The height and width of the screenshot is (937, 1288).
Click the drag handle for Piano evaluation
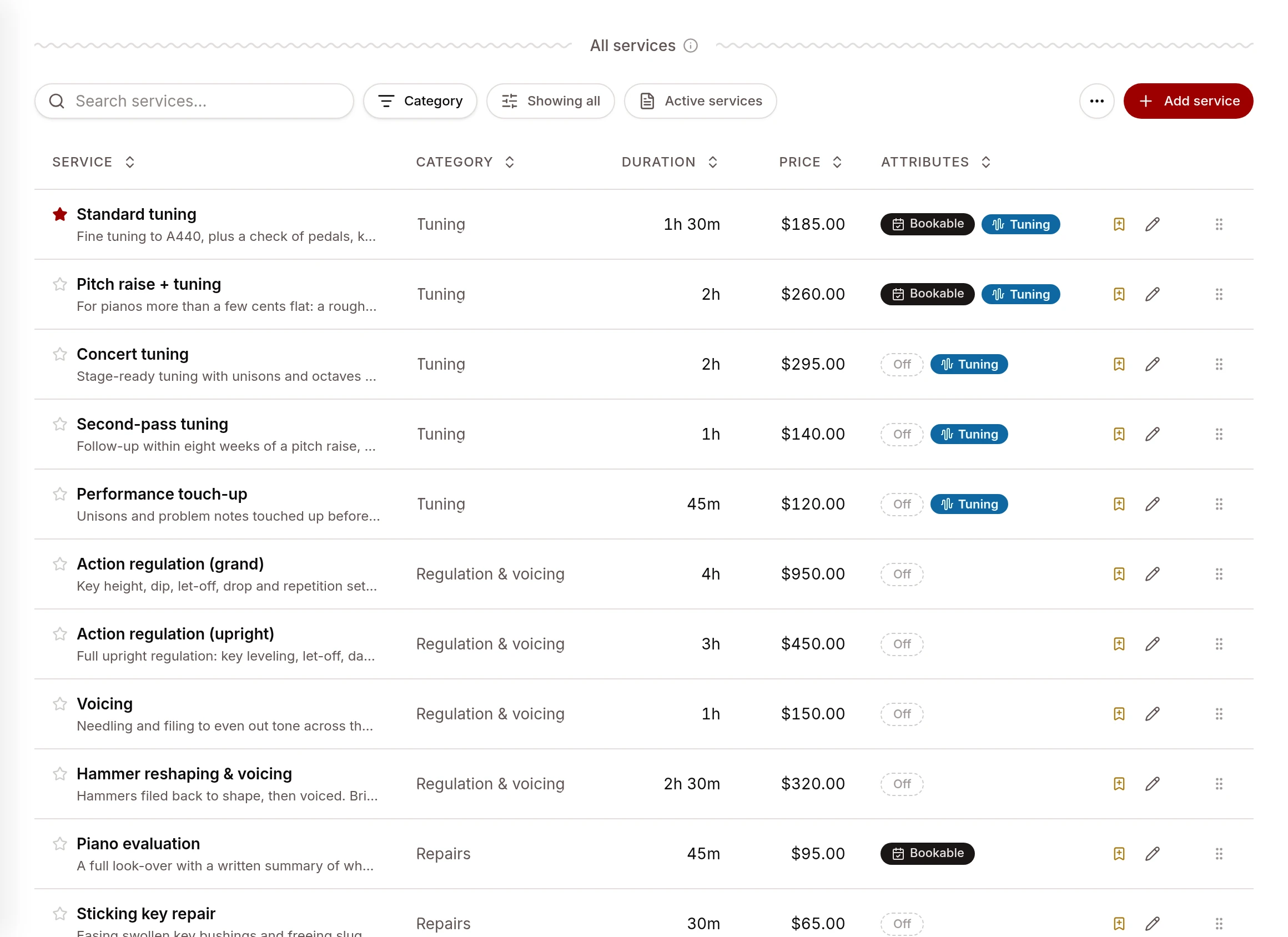tap(1219, 853)
